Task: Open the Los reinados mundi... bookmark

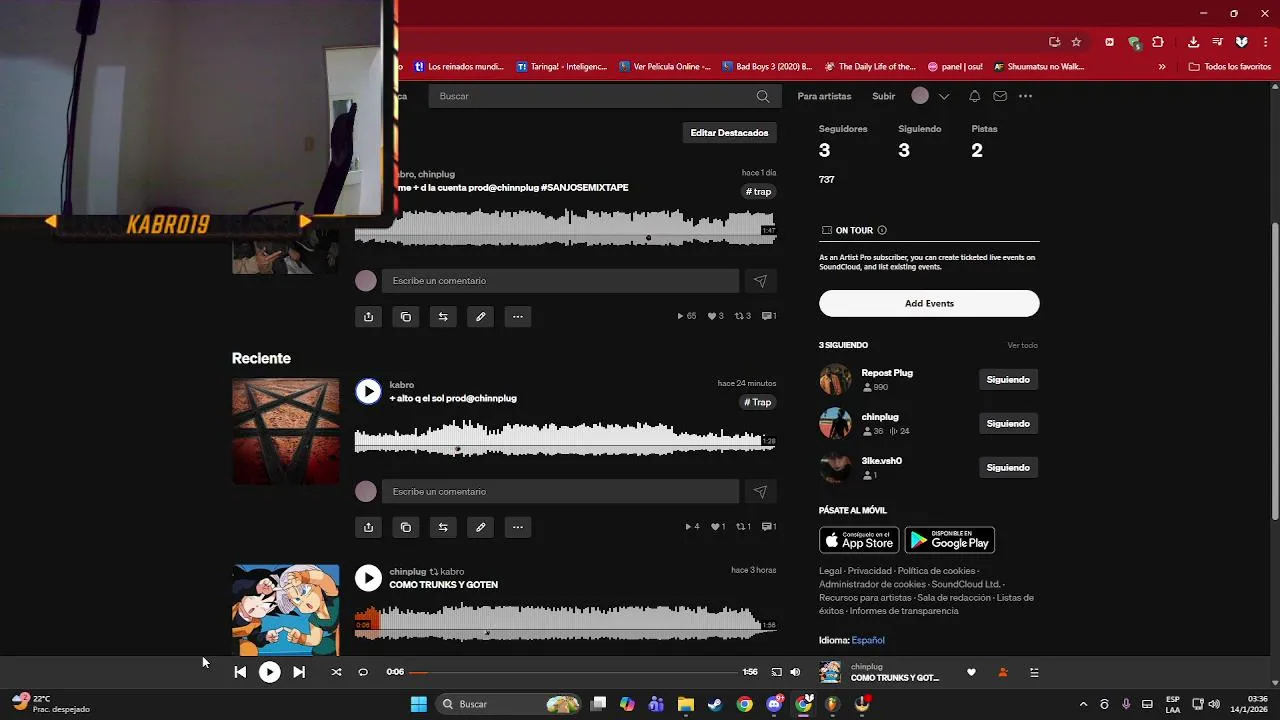Action: point(459,67)
